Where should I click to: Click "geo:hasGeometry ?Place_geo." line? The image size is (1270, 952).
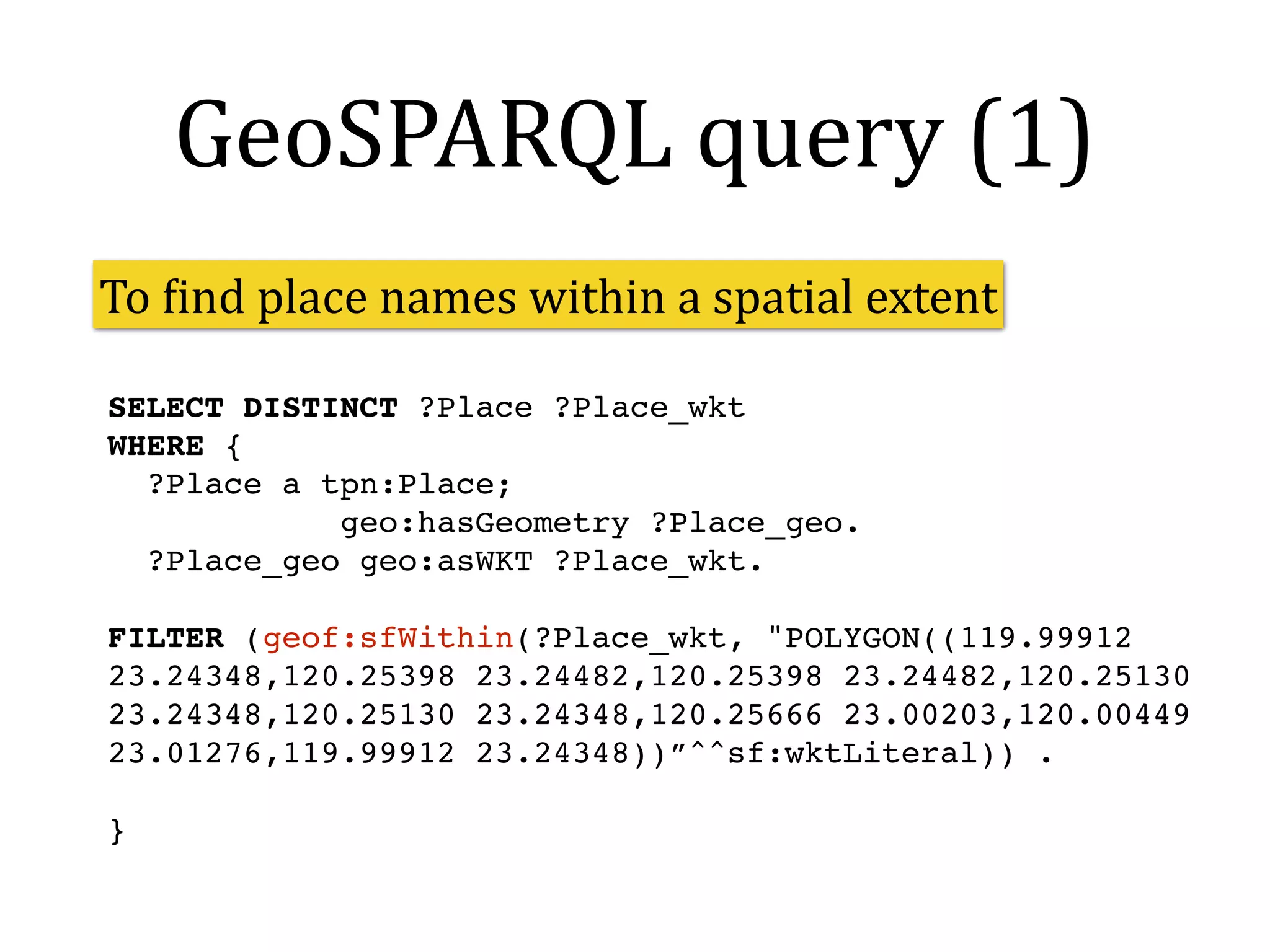point(600,524)
